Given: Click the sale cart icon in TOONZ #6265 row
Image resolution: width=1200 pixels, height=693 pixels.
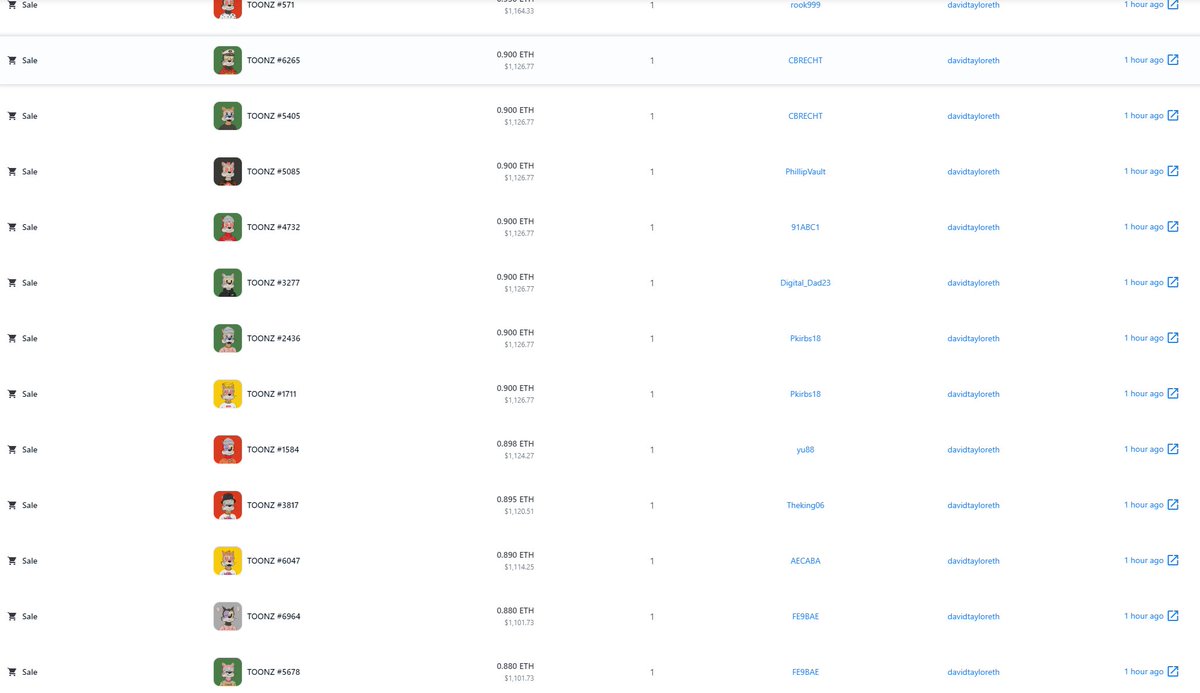Looking at the screenshot, I should point(12,60).
